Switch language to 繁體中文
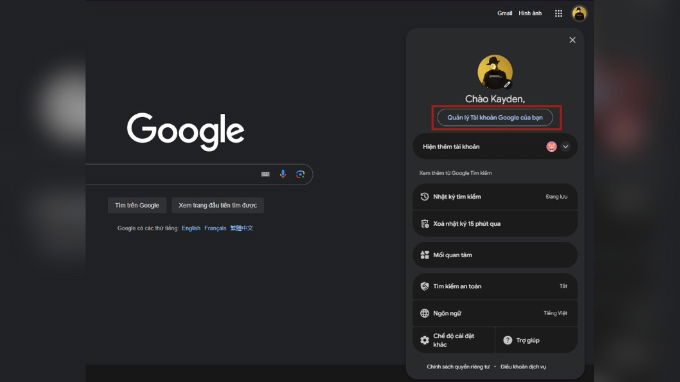 (x=242, y=228)
